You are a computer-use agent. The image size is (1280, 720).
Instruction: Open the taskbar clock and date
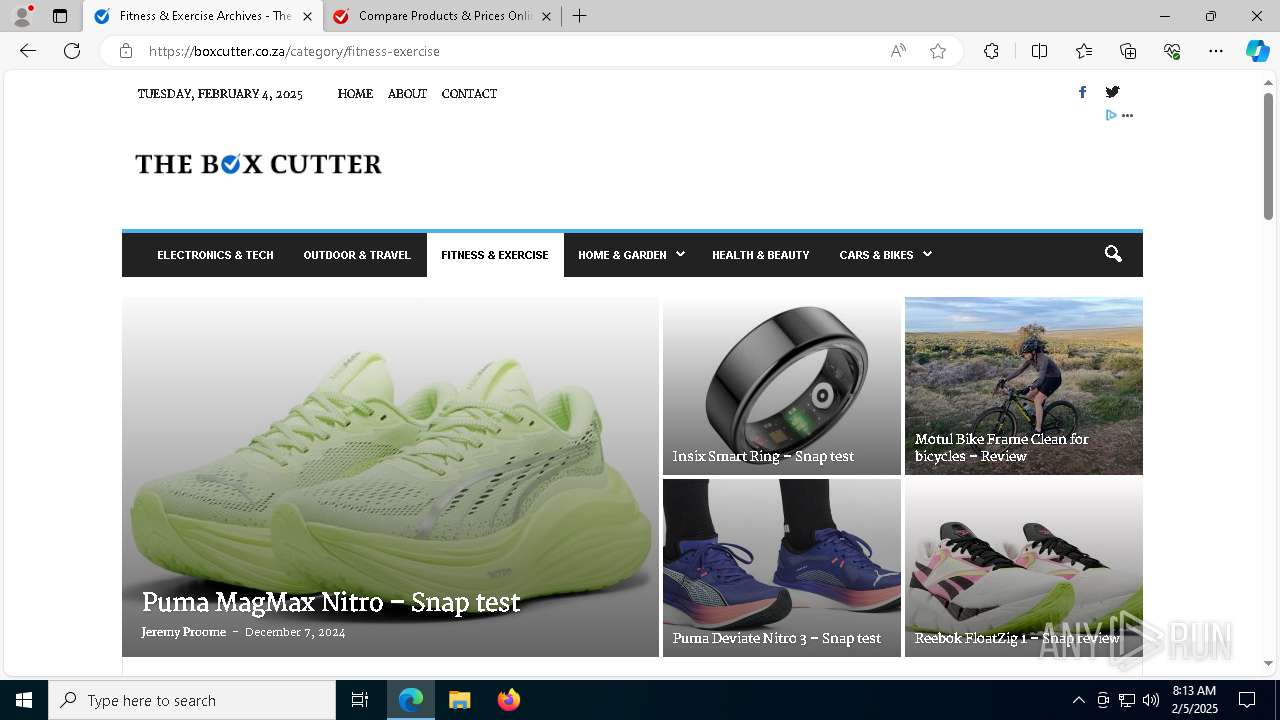tap(1194, 700)
